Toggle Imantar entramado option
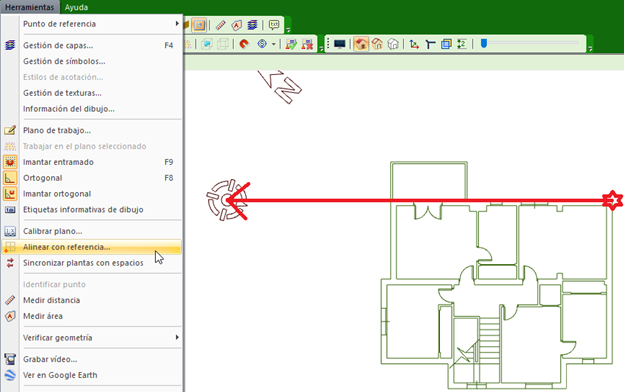Viewport: 624px width, 392px height. (92, 162)
